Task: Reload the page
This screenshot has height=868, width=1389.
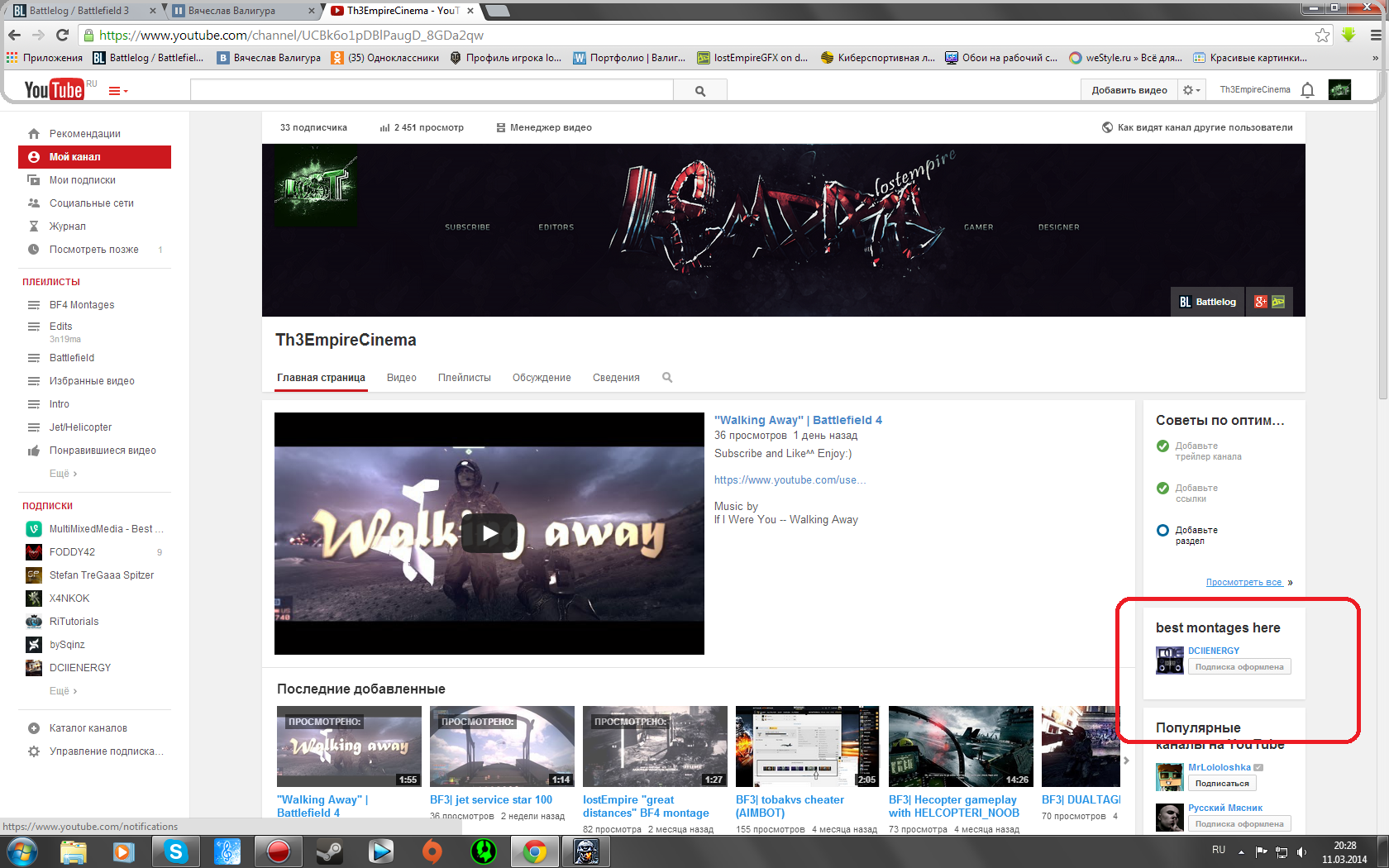Action: click(x=62, y=35)
